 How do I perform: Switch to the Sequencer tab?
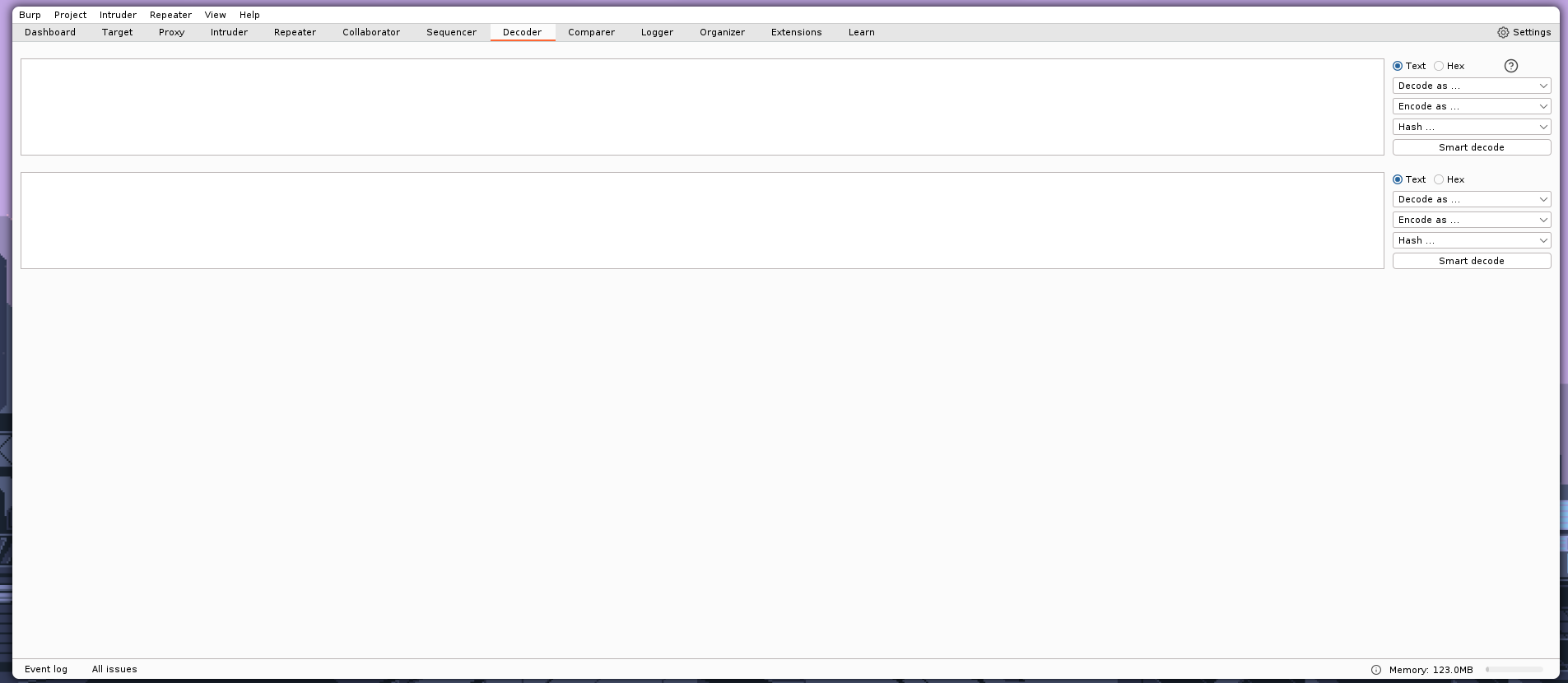[451, 32]
